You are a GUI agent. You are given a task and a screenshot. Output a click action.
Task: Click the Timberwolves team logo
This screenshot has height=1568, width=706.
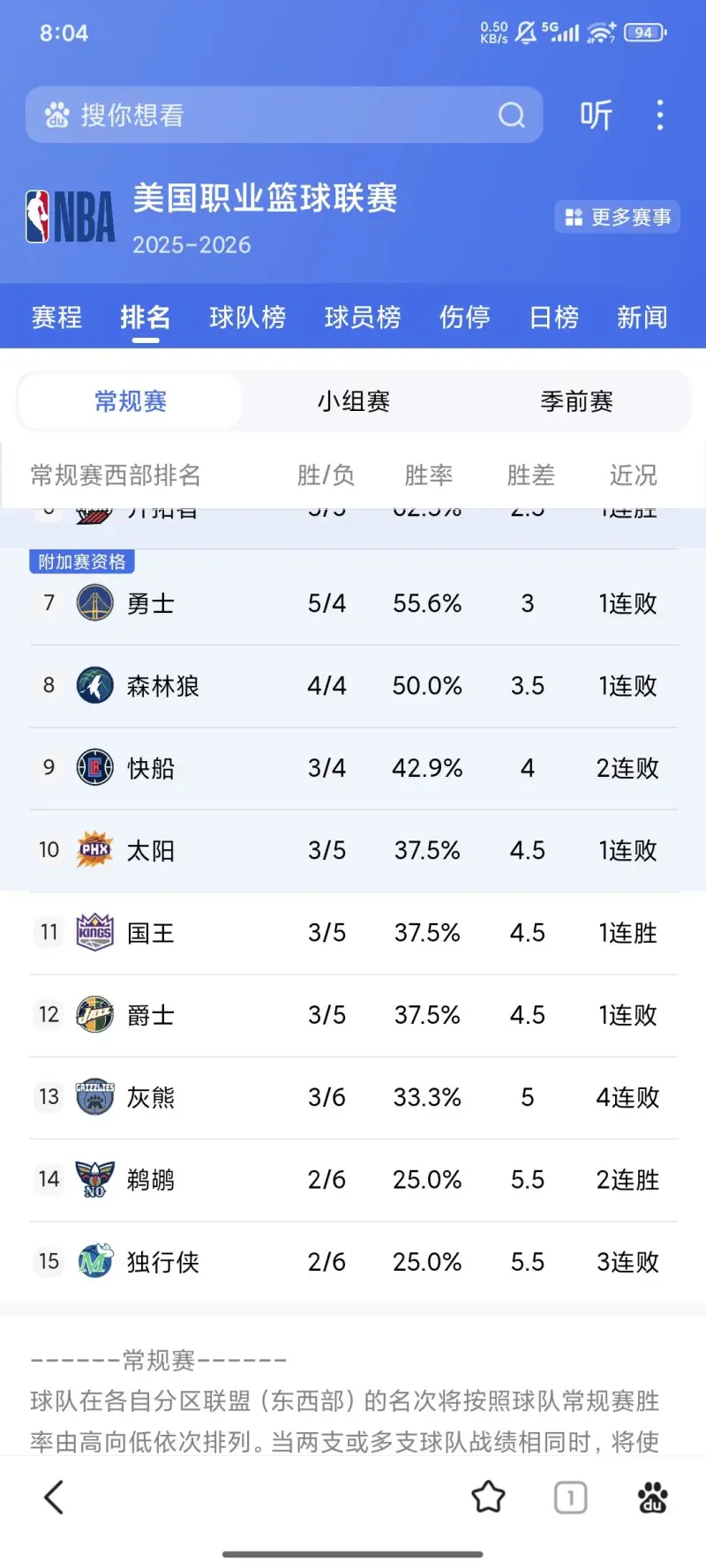tap(94, 685)
